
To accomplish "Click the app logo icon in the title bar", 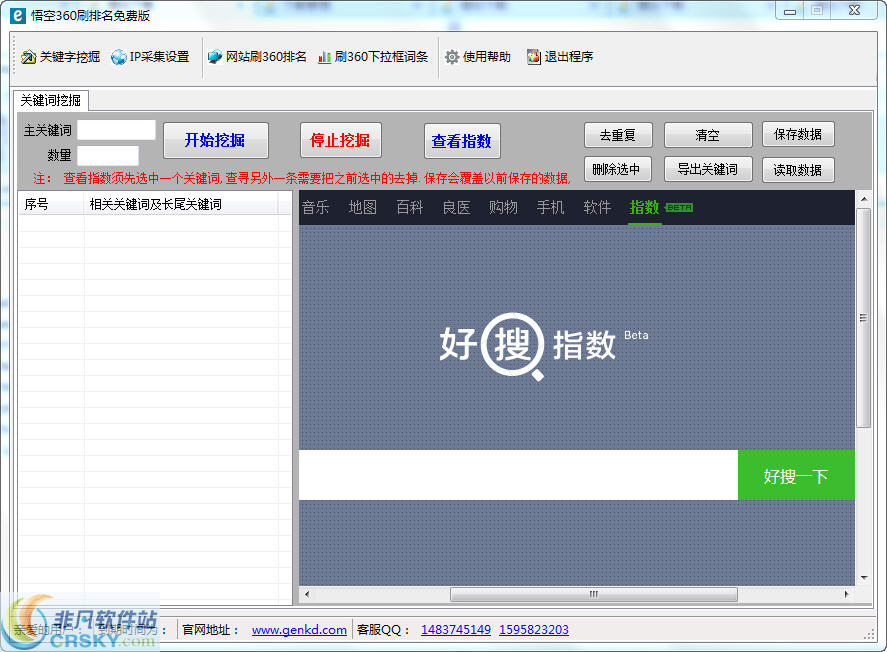I will pyautogui.click(x=18, y=15).
